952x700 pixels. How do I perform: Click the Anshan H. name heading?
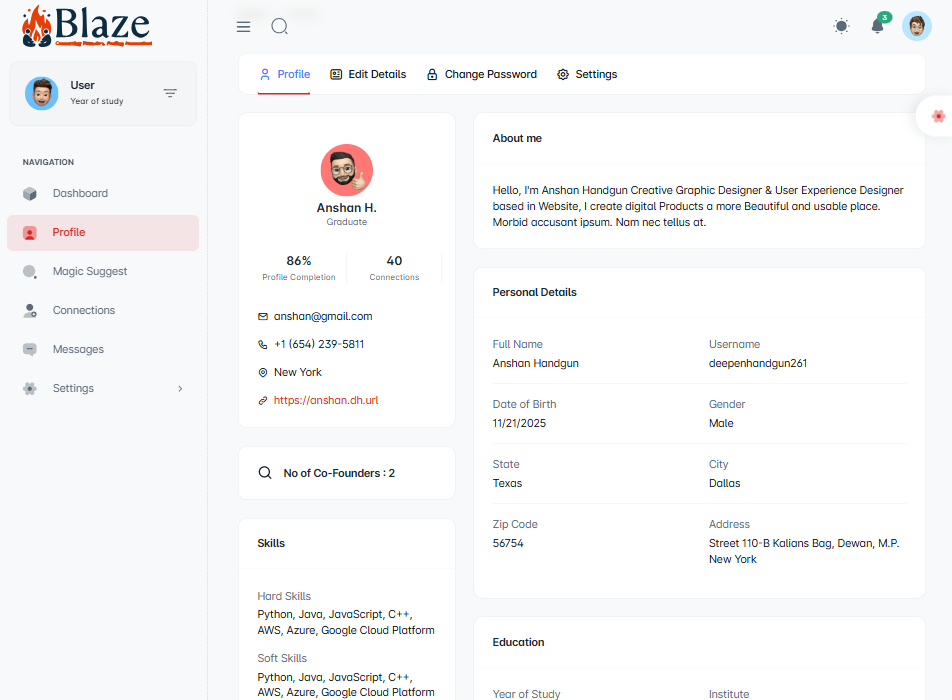coord(347,208)
